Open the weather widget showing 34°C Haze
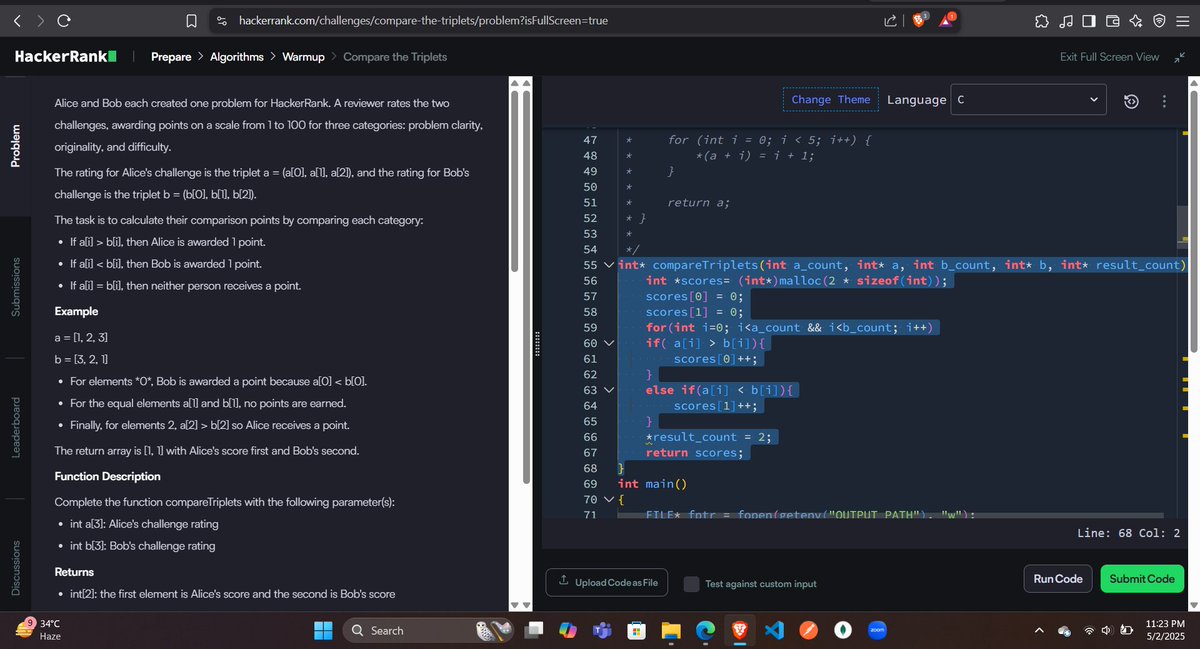 pos(37,630)
